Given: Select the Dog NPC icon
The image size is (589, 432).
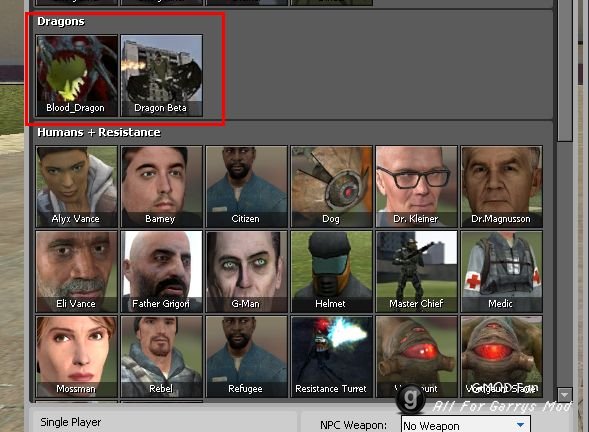Looking at the screenshot, I should point(331,187).
